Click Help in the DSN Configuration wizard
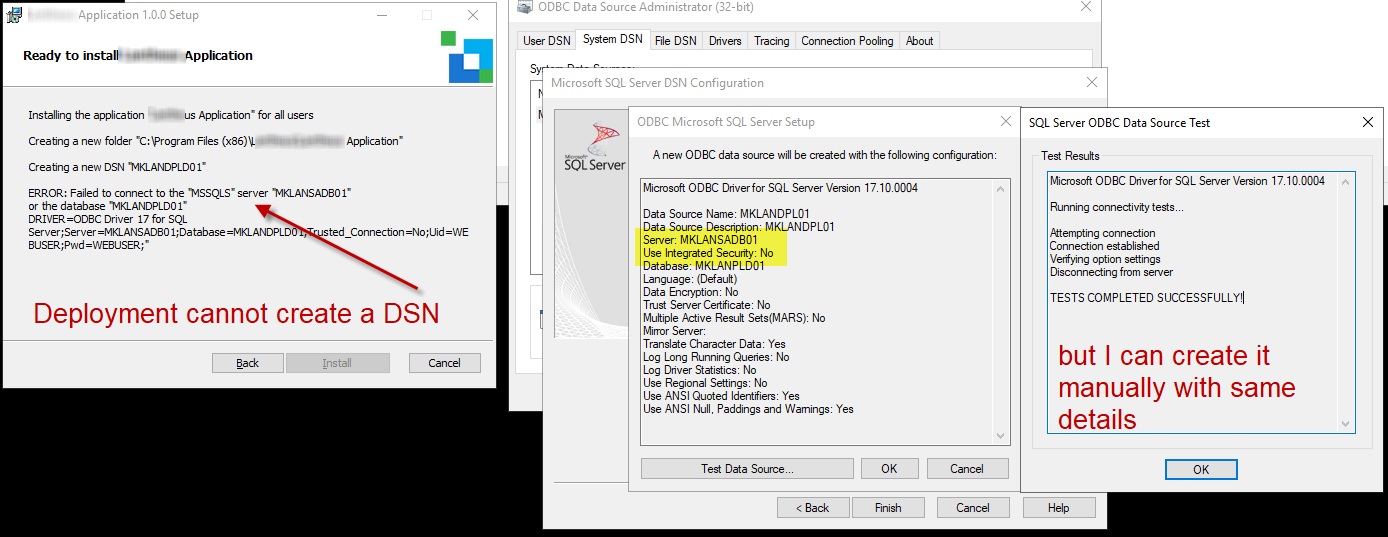Screen dimensions: 1388x537 coord(1059,508)
